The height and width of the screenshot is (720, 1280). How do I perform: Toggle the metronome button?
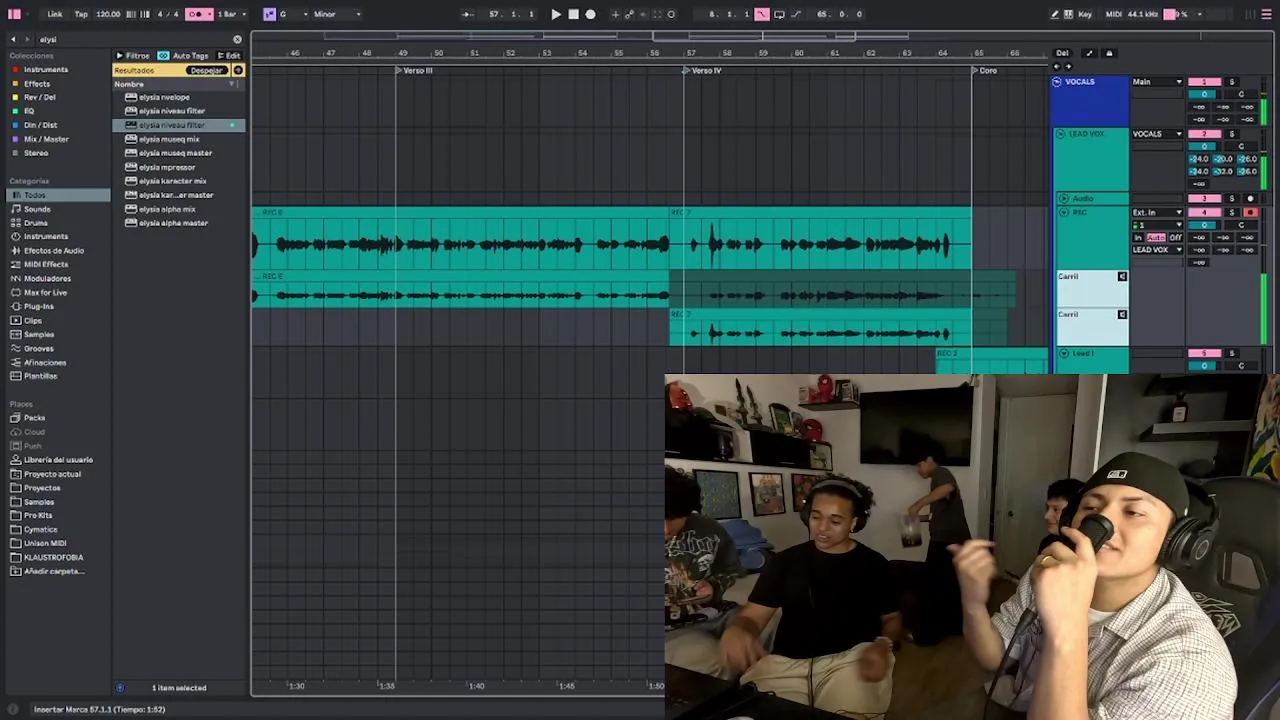tap(195, 14)
